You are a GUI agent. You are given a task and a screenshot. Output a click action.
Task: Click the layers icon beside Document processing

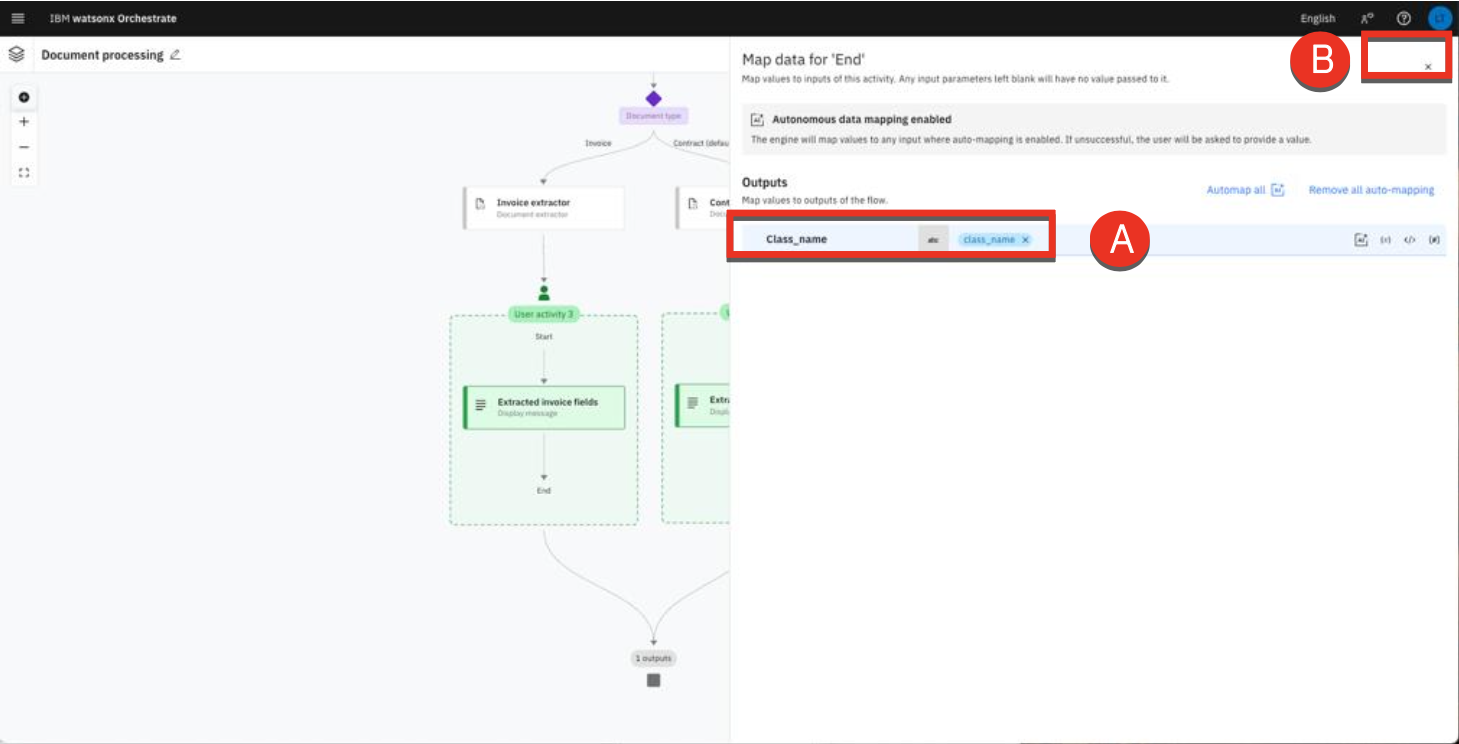(x=16, y=55)
